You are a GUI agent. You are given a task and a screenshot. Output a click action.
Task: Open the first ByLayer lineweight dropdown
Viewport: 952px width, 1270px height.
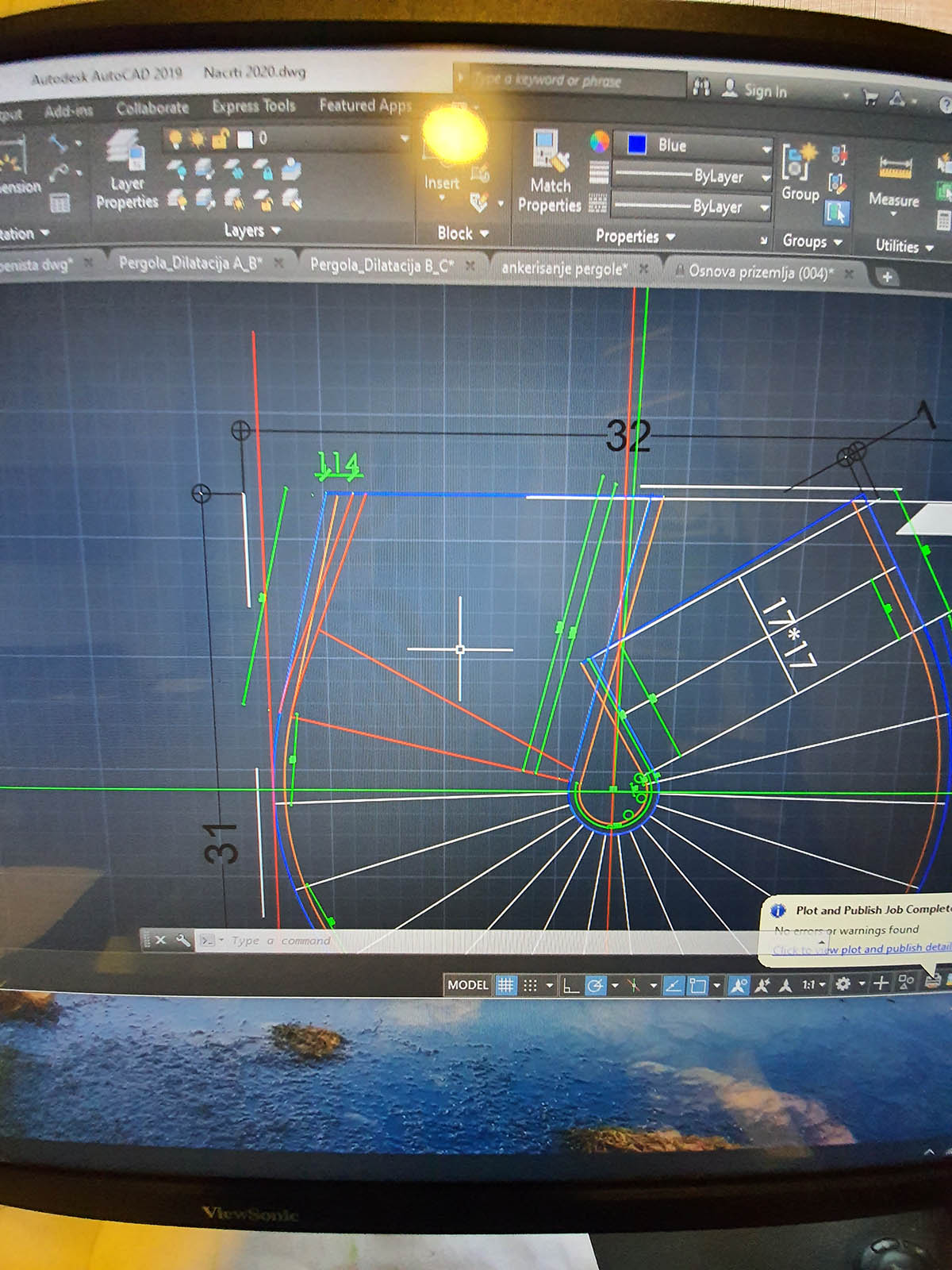(692, 176)
